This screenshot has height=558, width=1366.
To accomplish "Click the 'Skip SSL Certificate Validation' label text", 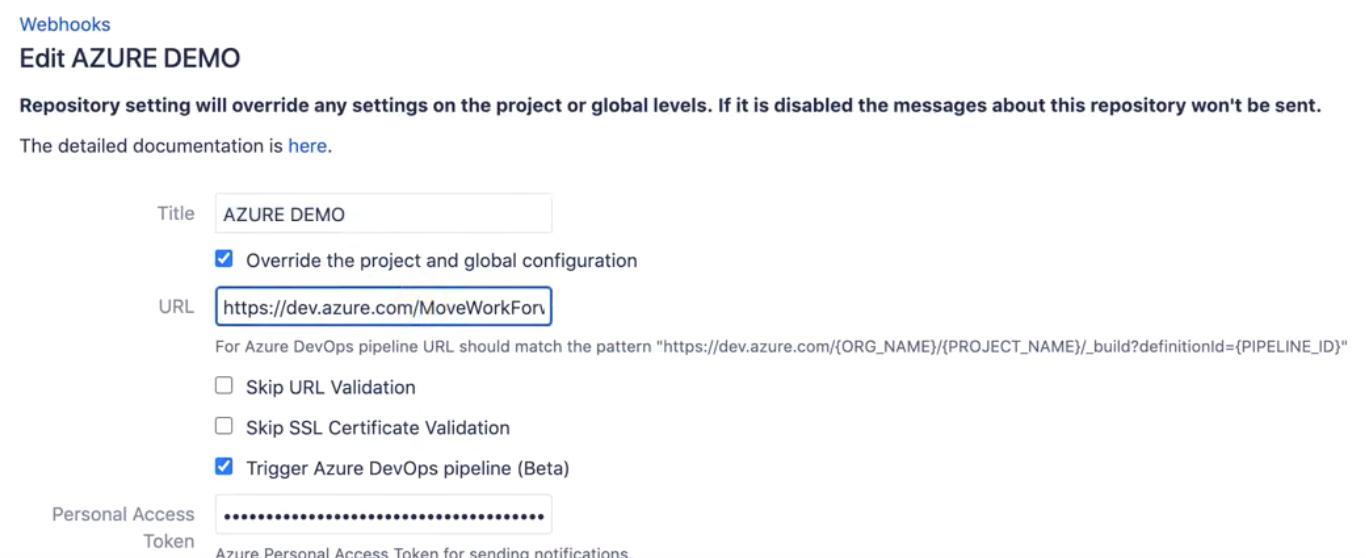I will 377,428.
